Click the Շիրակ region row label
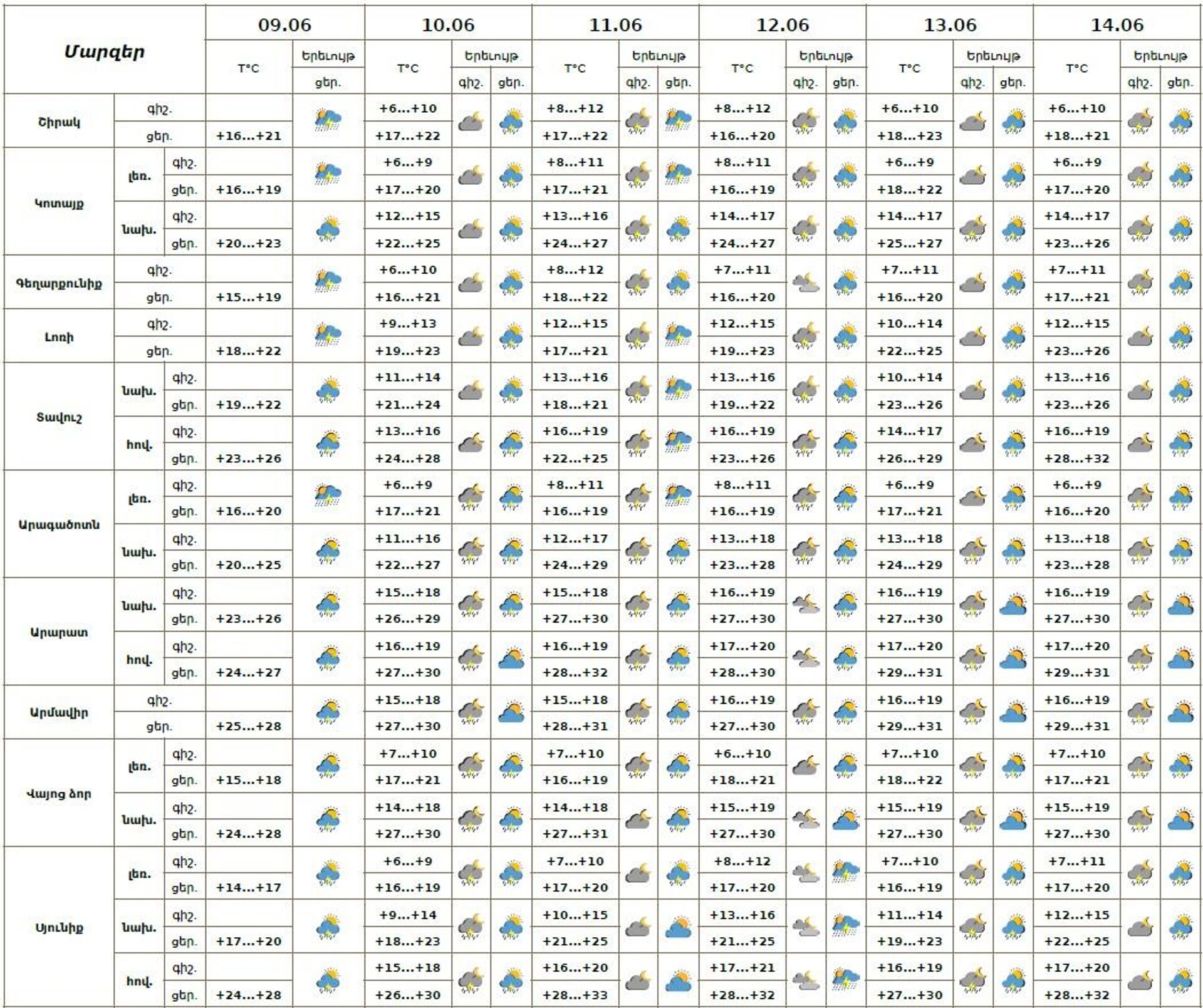Image resolution: width=1203 pixels, height=1008 pixels. click(59, 122)
